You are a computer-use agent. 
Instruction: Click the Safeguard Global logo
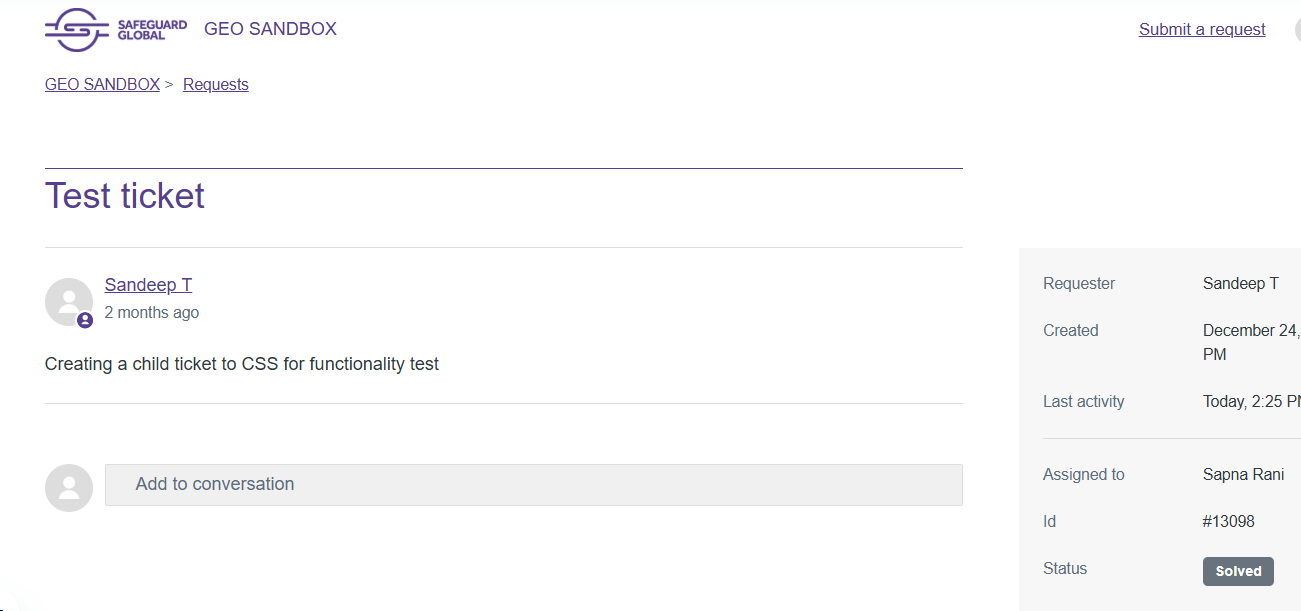point(115,29)
